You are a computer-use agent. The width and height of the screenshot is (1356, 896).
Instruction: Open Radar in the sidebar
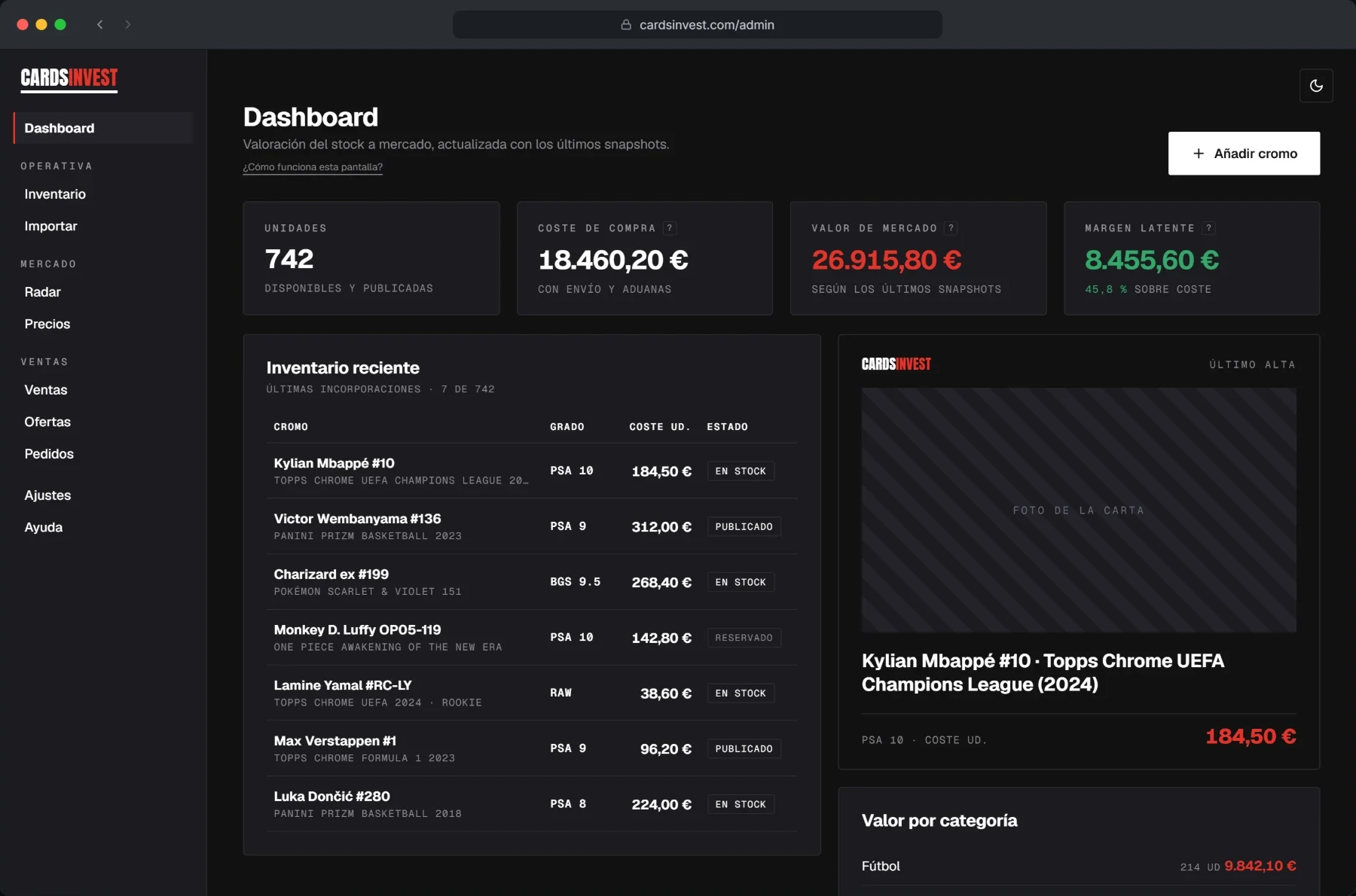coord(42,292)
